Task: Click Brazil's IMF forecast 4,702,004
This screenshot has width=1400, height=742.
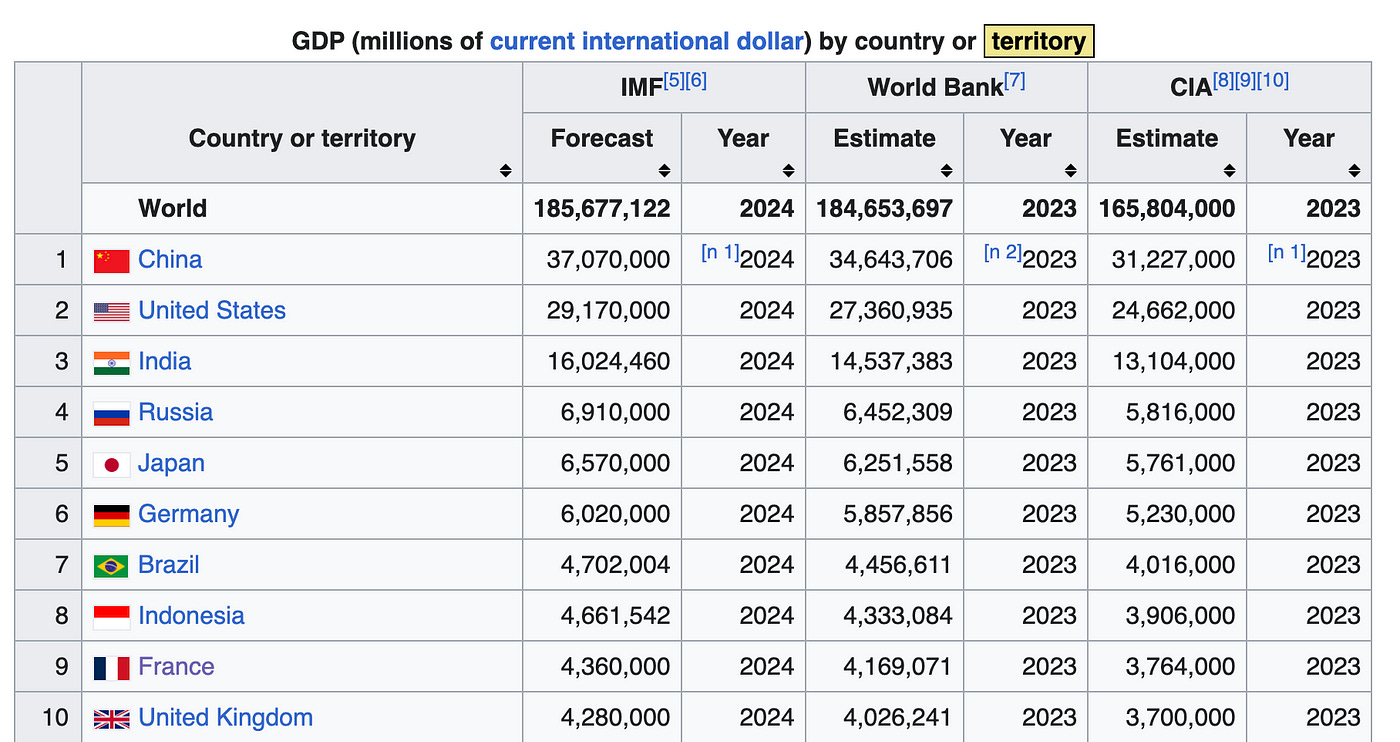Action: pyautogui.click(x=615, y=566)
